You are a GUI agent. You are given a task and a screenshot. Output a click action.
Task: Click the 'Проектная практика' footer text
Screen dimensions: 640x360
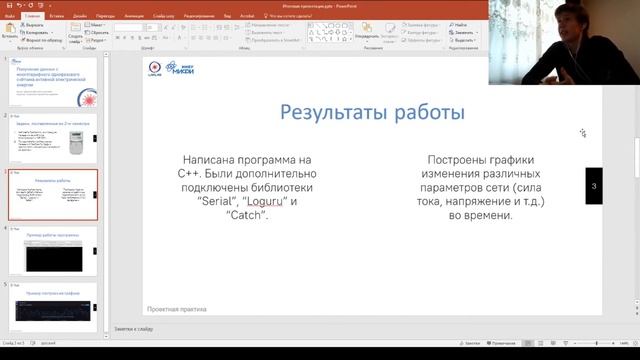(x=177, y=309)
